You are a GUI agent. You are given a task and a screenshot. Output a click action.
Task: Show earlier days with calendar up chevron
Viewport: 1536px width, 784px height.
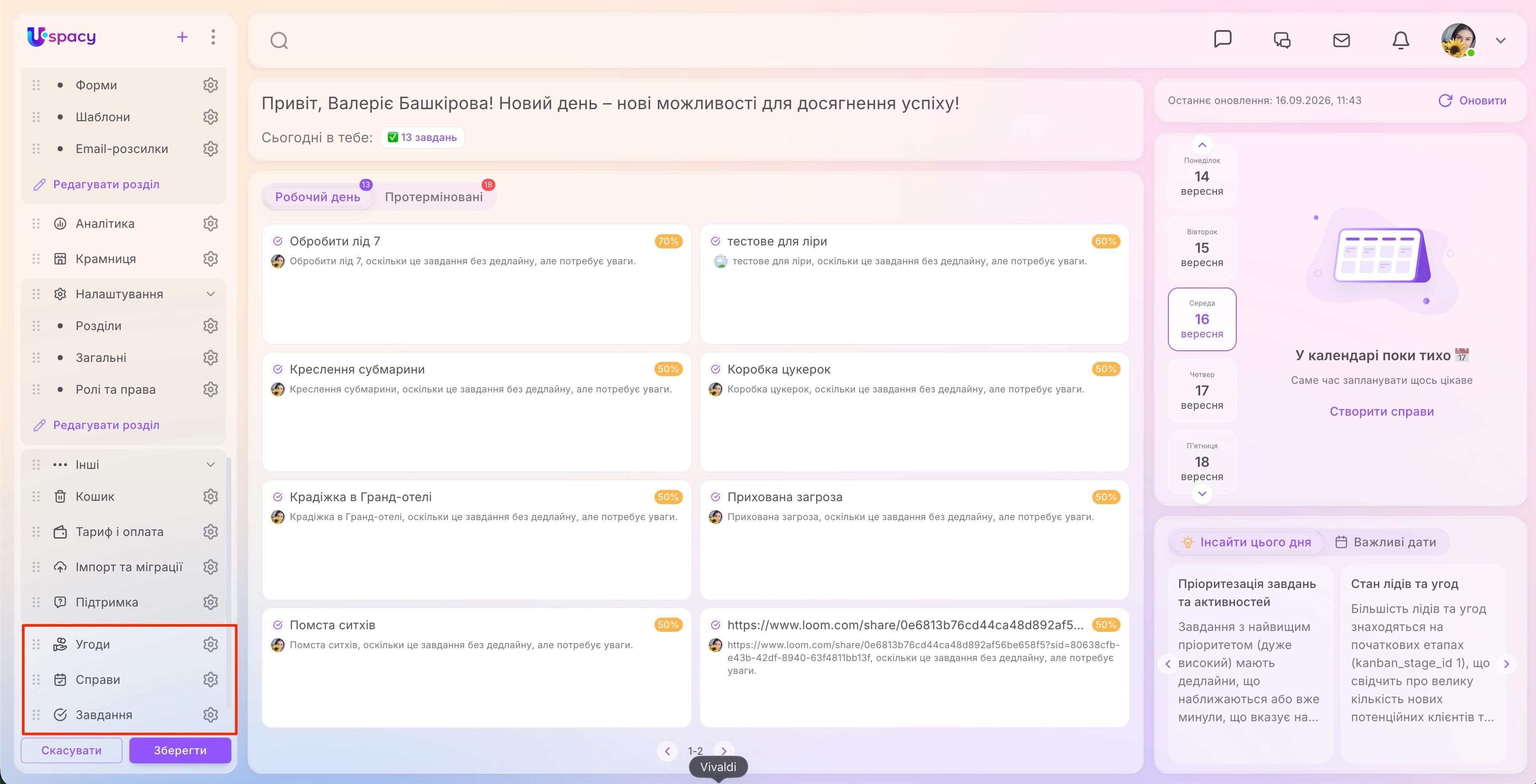pos(1201,145)
